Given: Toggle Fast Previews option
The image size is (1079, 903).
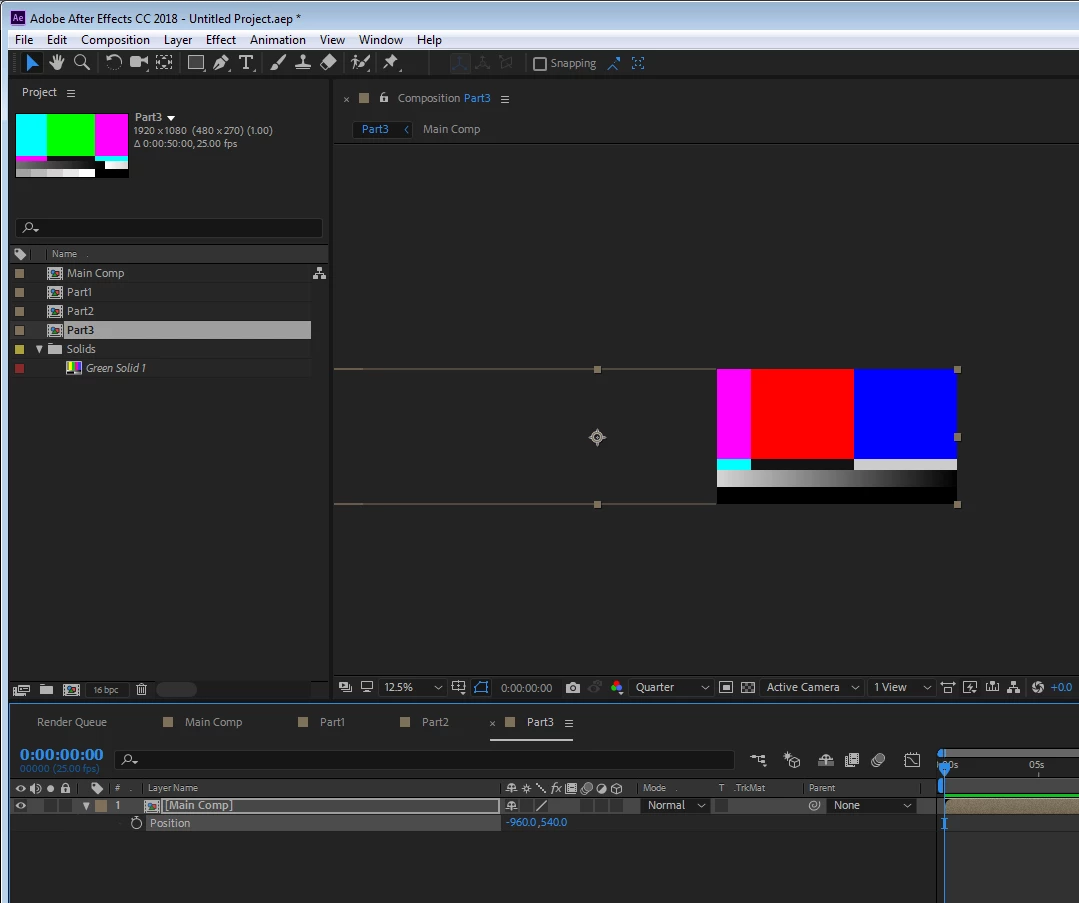Looking at the screenshot, I should pos(970,688).
